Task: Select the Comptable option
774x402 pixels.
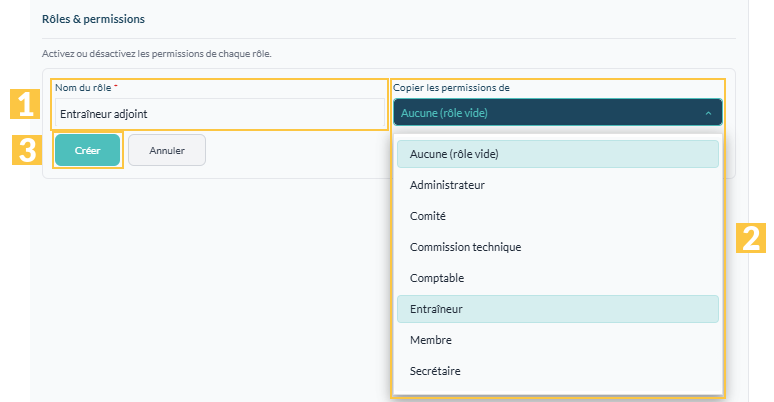Action: click(558, 278)
